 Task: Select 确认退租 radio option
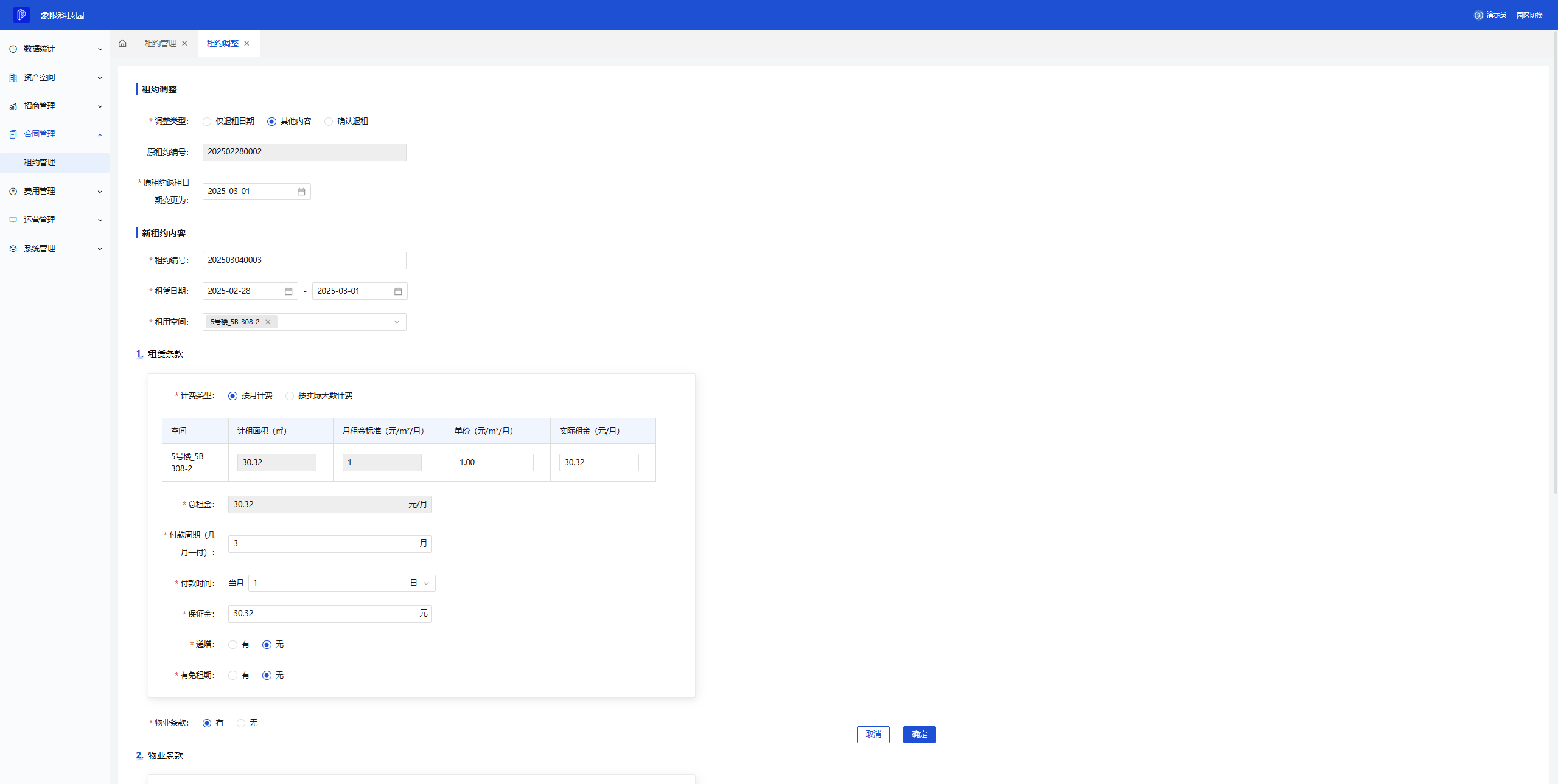pyautogui.click(x=329, y=122)
